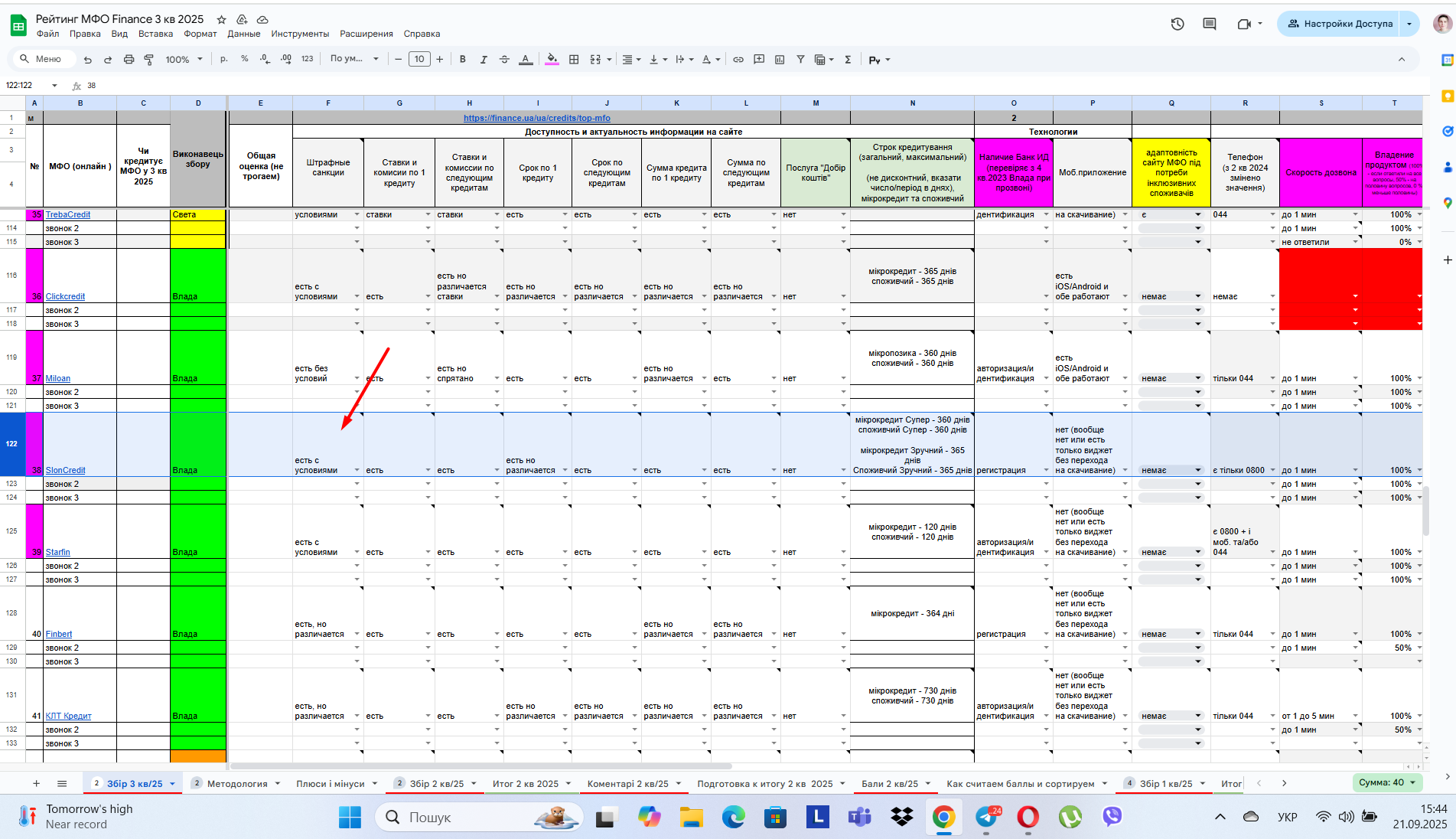Click the Настройки Доступа share button
Viewport: 1456px width, 839px height.
(x=1339, y=24)
